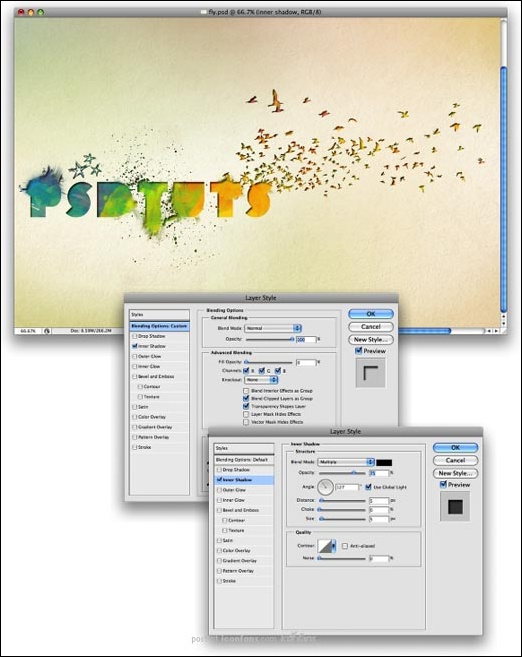Uncheck Blend Clipped Layers as Group
Screen dimensions: 522x657
click(246, 398)
